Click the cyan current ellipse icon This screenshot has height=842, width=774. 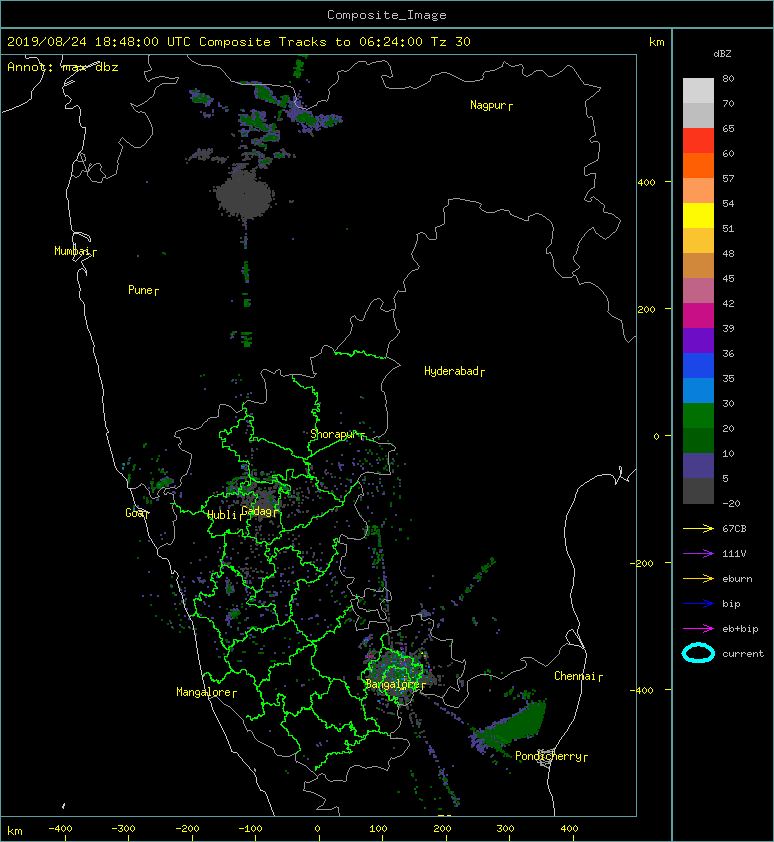698,653
